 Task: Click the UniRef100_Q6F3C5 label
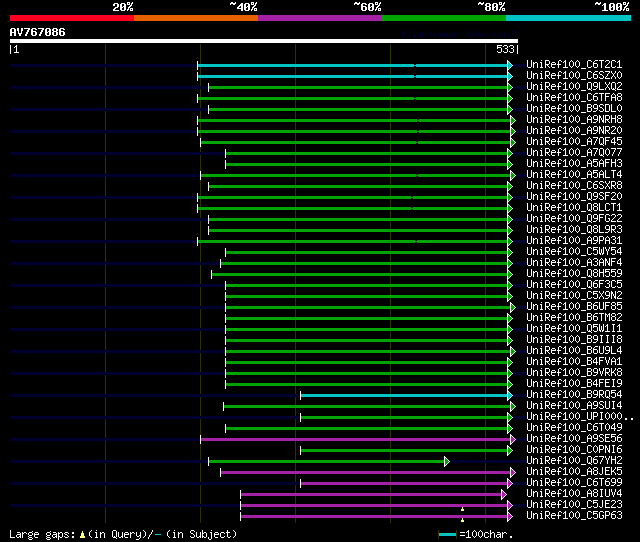[574, 284]
